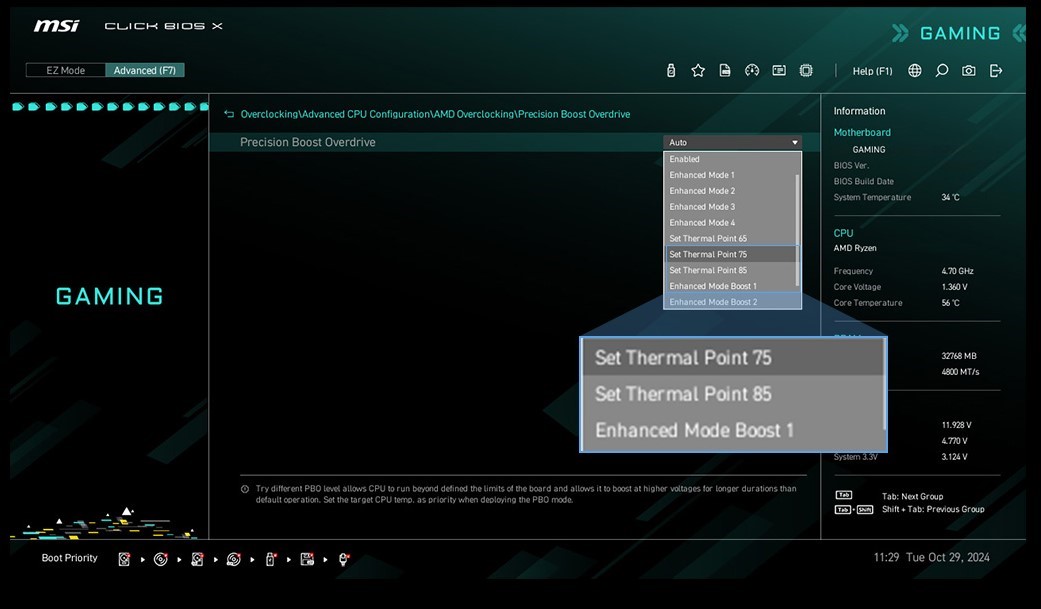
Task: Open the M-Flash USB drive icon
Action: [x=671, y=70]
